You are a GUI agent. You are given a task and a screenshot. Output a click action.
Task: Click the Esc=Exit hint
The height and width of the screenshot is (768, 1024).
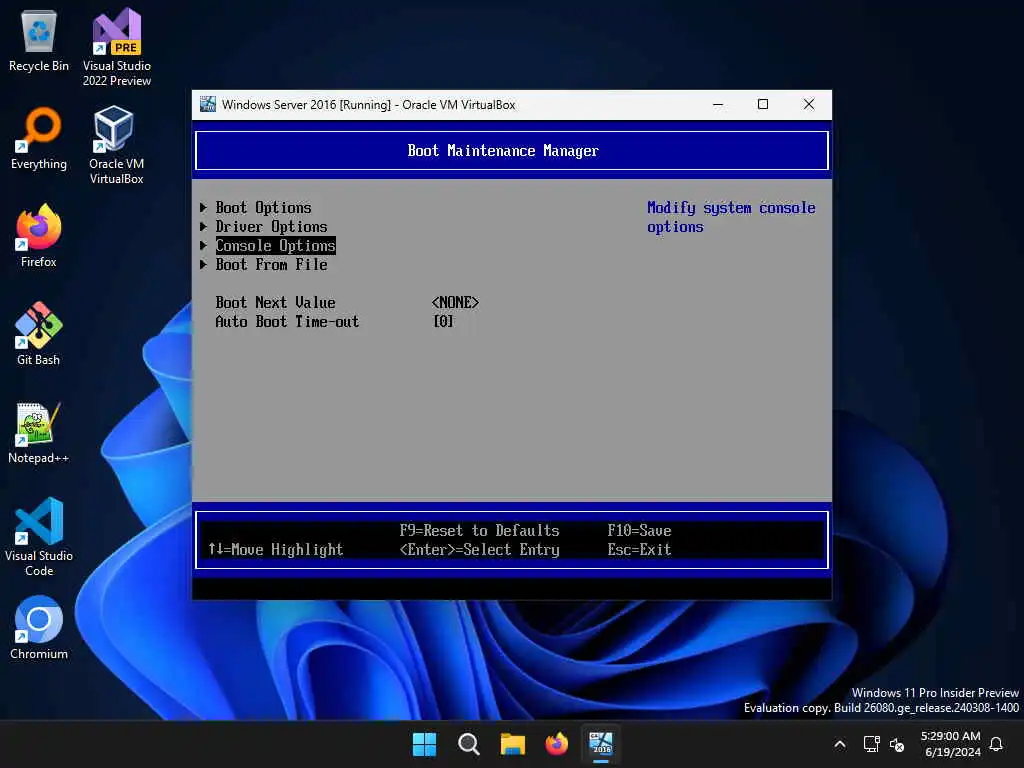639,549
